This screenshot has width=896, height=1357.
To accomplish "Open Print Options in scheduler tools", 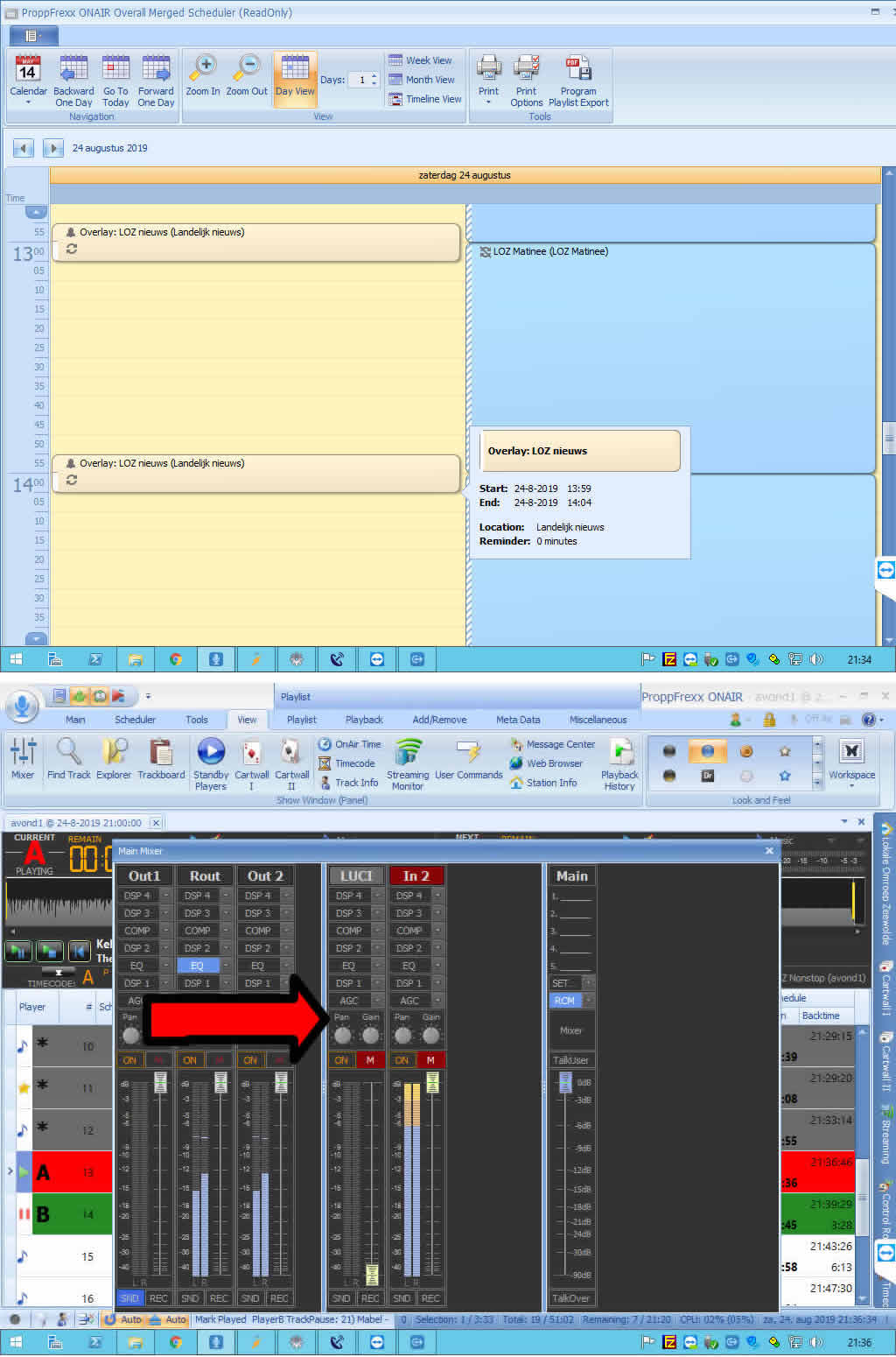I will (x=527, y=80).
